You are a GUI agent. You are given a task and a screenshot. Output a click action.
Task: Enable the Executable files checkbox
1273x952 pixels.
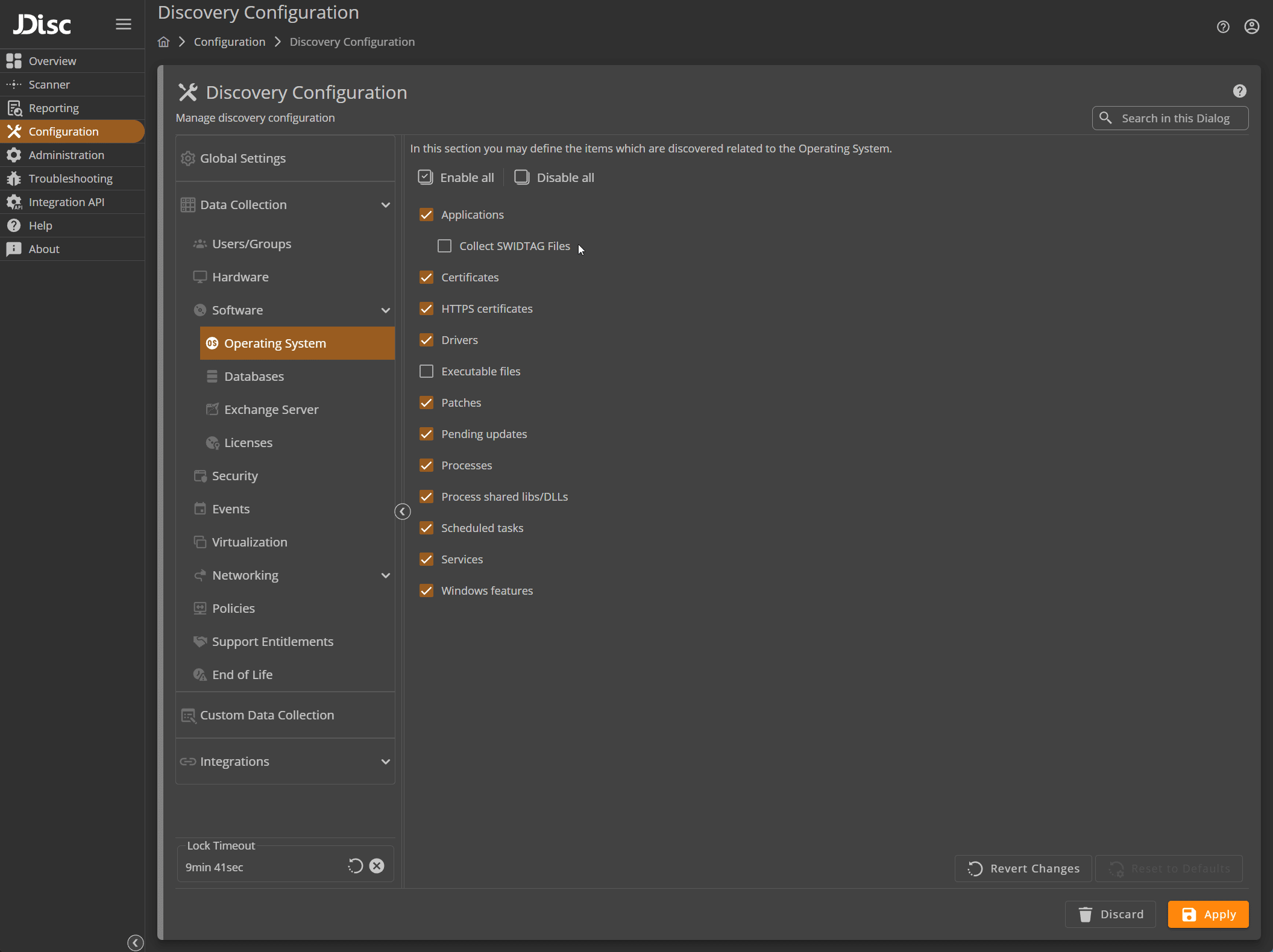426,371
